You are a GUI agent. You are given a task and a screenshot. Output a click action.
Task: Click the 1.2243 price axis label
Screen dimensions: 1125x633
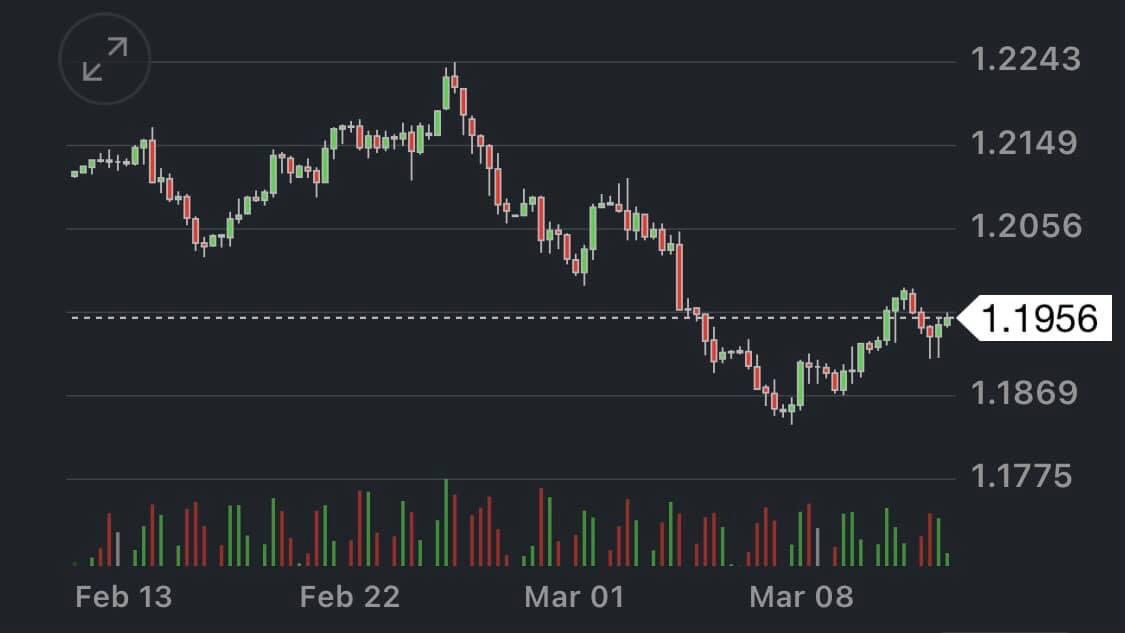click(x=1026, y=60)
